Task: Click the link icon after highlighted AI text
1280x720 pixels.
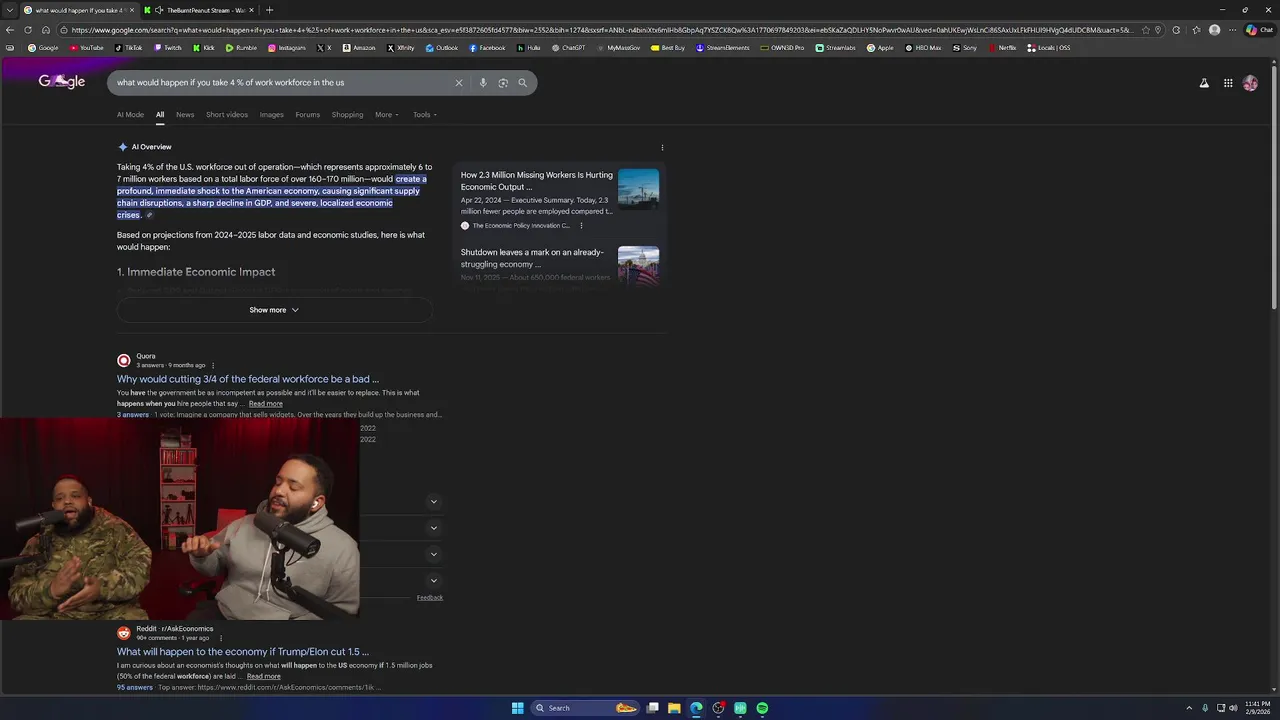Action: [149, 215]
